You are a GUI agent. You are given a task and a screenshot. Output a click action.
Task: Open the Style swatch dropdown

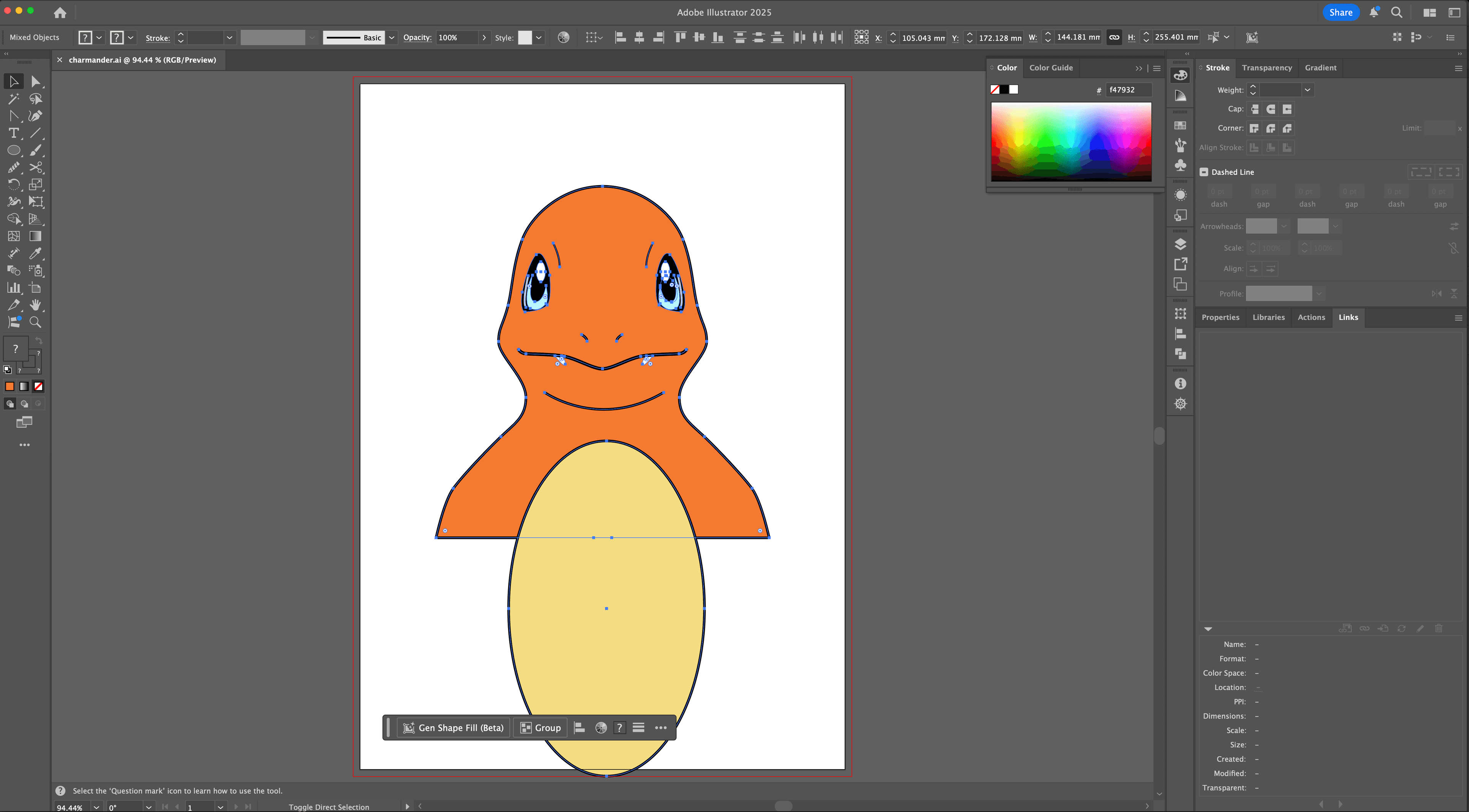[x=538, y=37]
